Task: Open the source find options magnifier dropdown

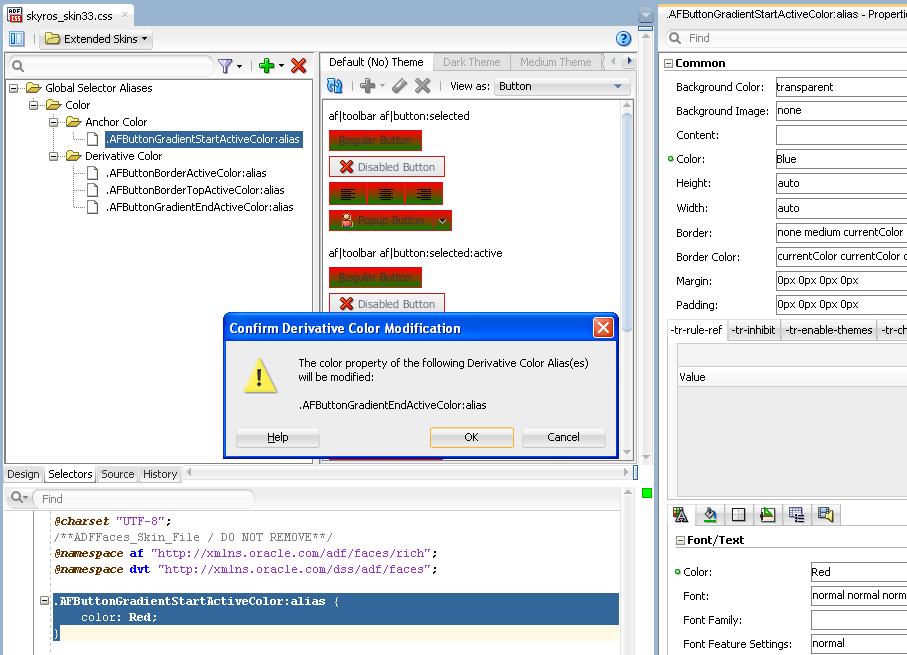Action: tap(19, 498)
